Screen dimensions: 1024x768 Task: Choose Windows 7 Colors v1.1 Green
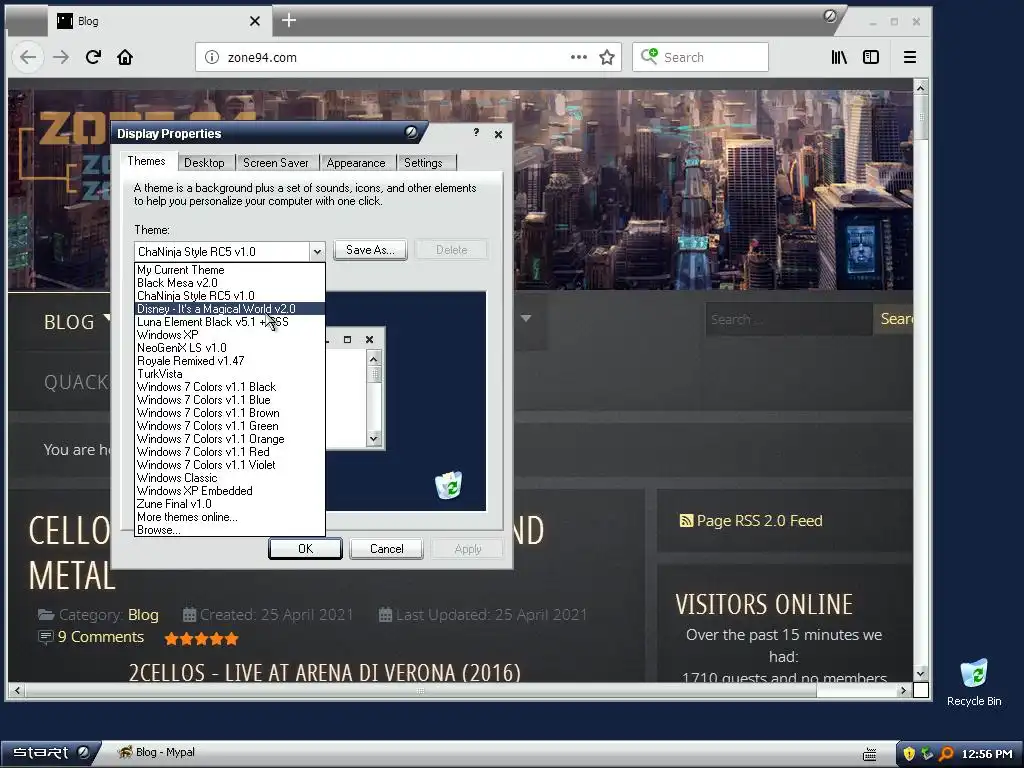coord(229,426)
